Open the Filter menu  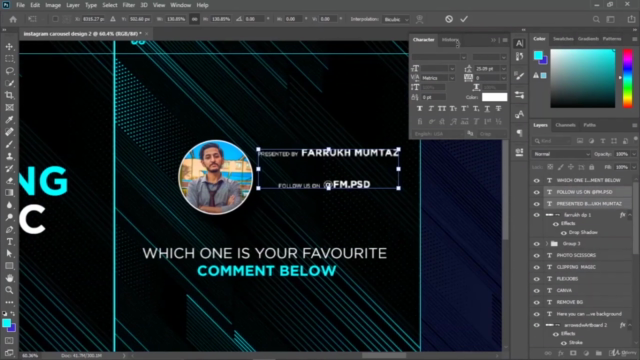(x=129, y=5)
